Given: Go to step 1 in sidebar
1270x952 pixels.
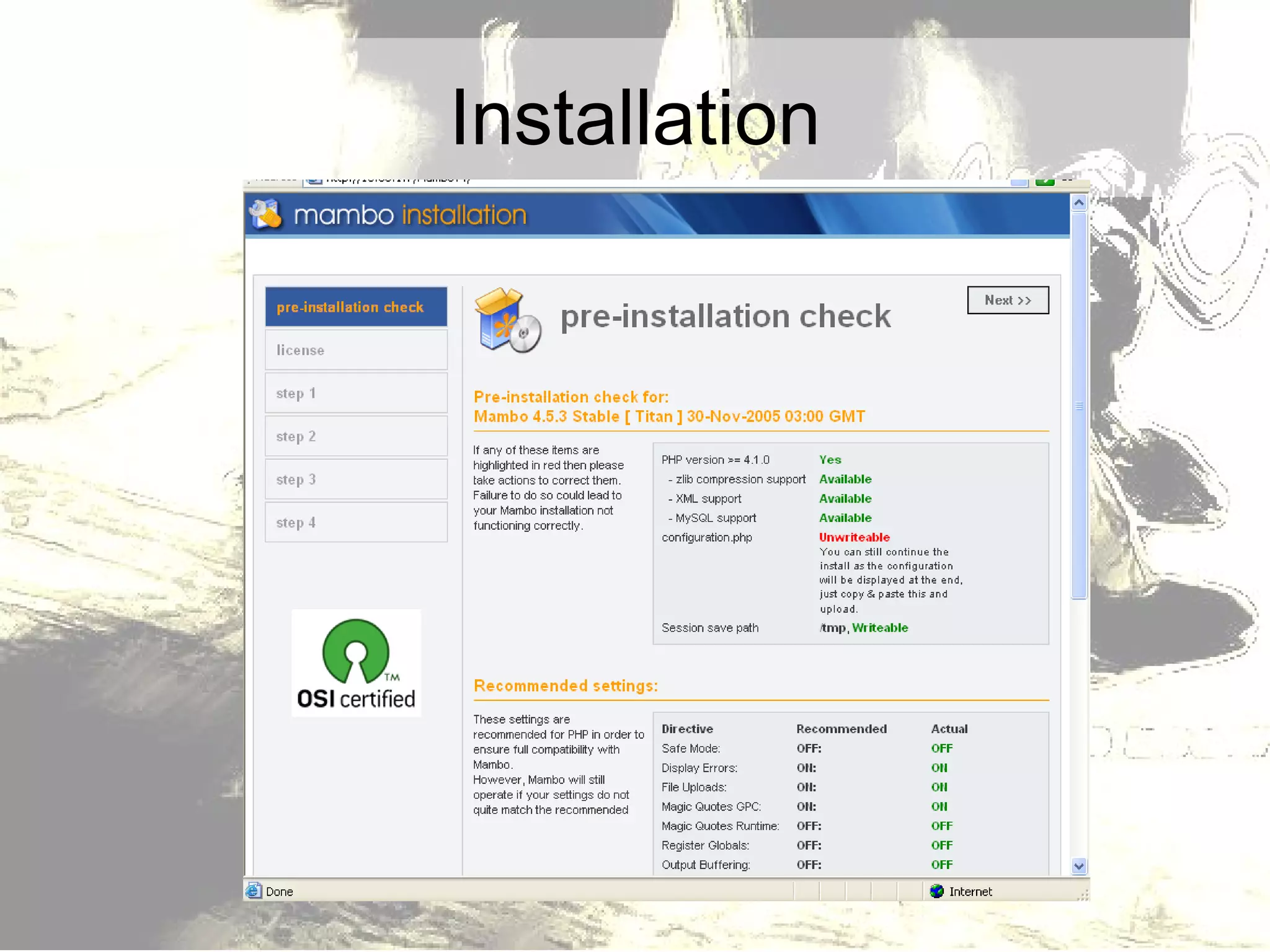Looking at the screenshot, I should (356, 393).
